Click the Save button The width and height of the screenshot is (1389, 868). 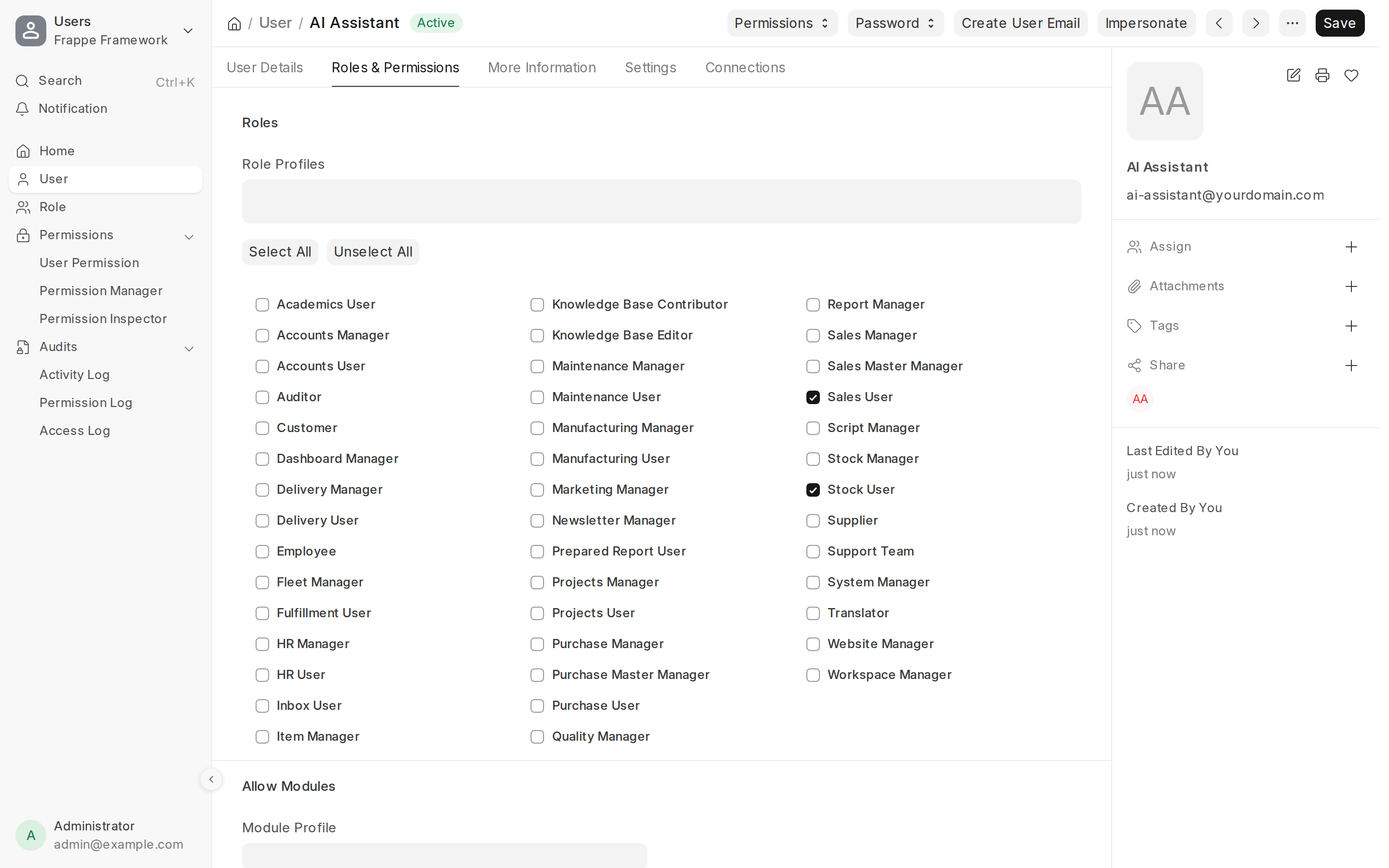point(1340,24)
